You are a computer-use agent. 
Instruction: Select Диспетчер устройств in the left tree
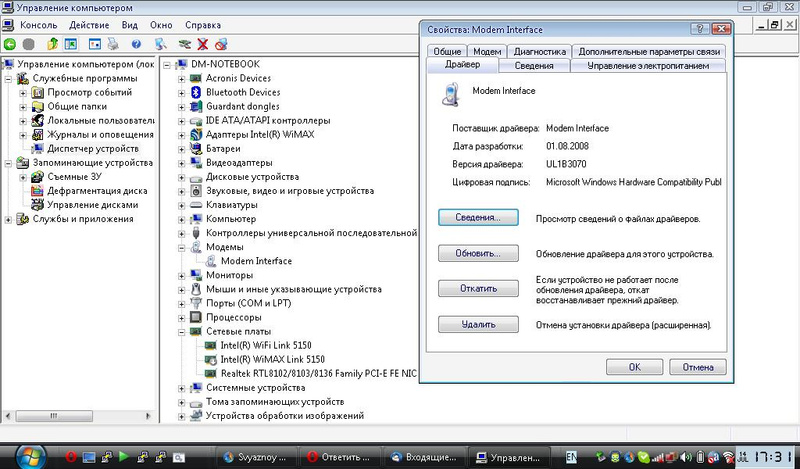[x=92, y=149]
